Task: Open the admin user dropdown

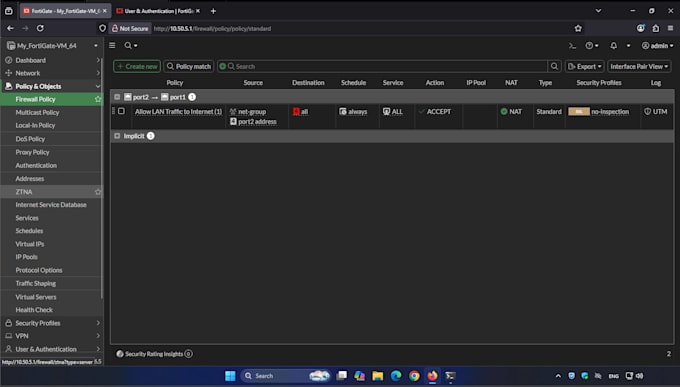Action: tap(657, 46)
